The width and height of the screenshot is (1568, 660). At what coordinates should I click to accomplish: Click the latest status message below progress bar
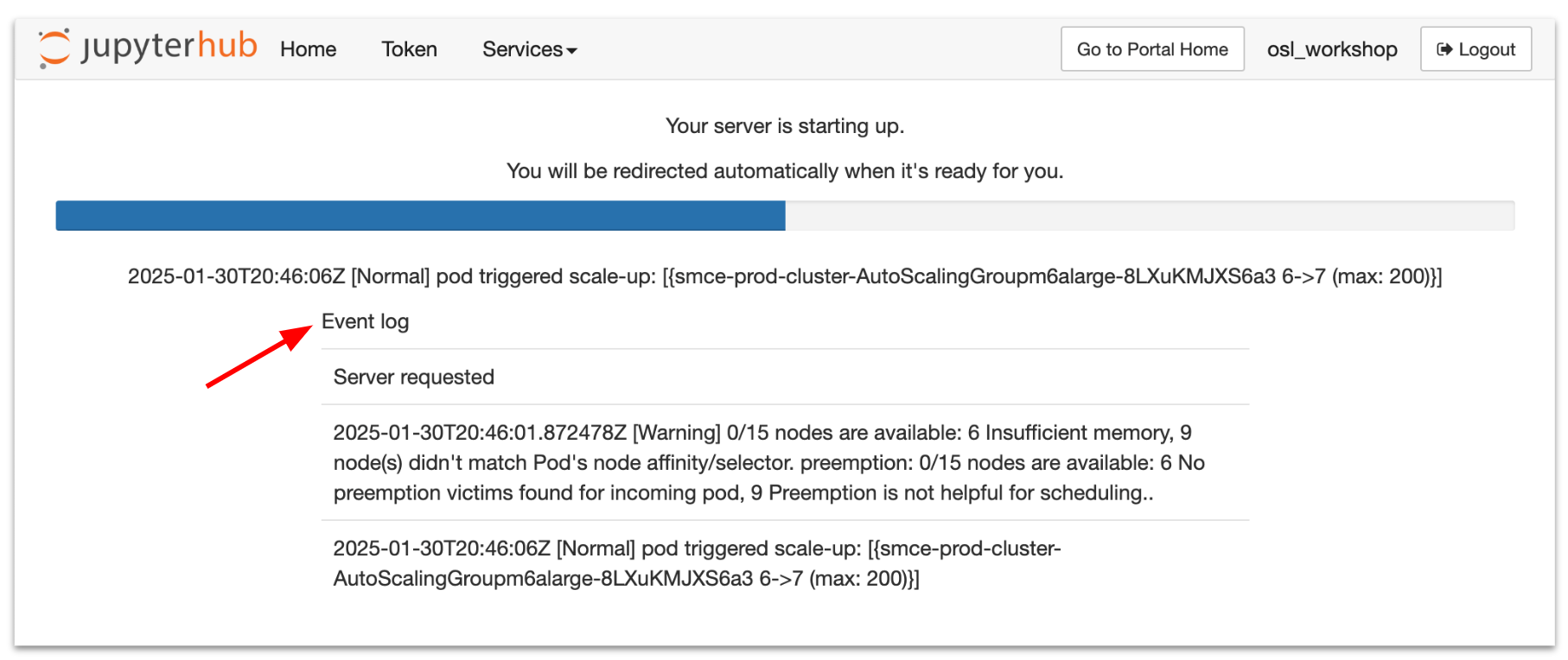(x=784, y=276)
